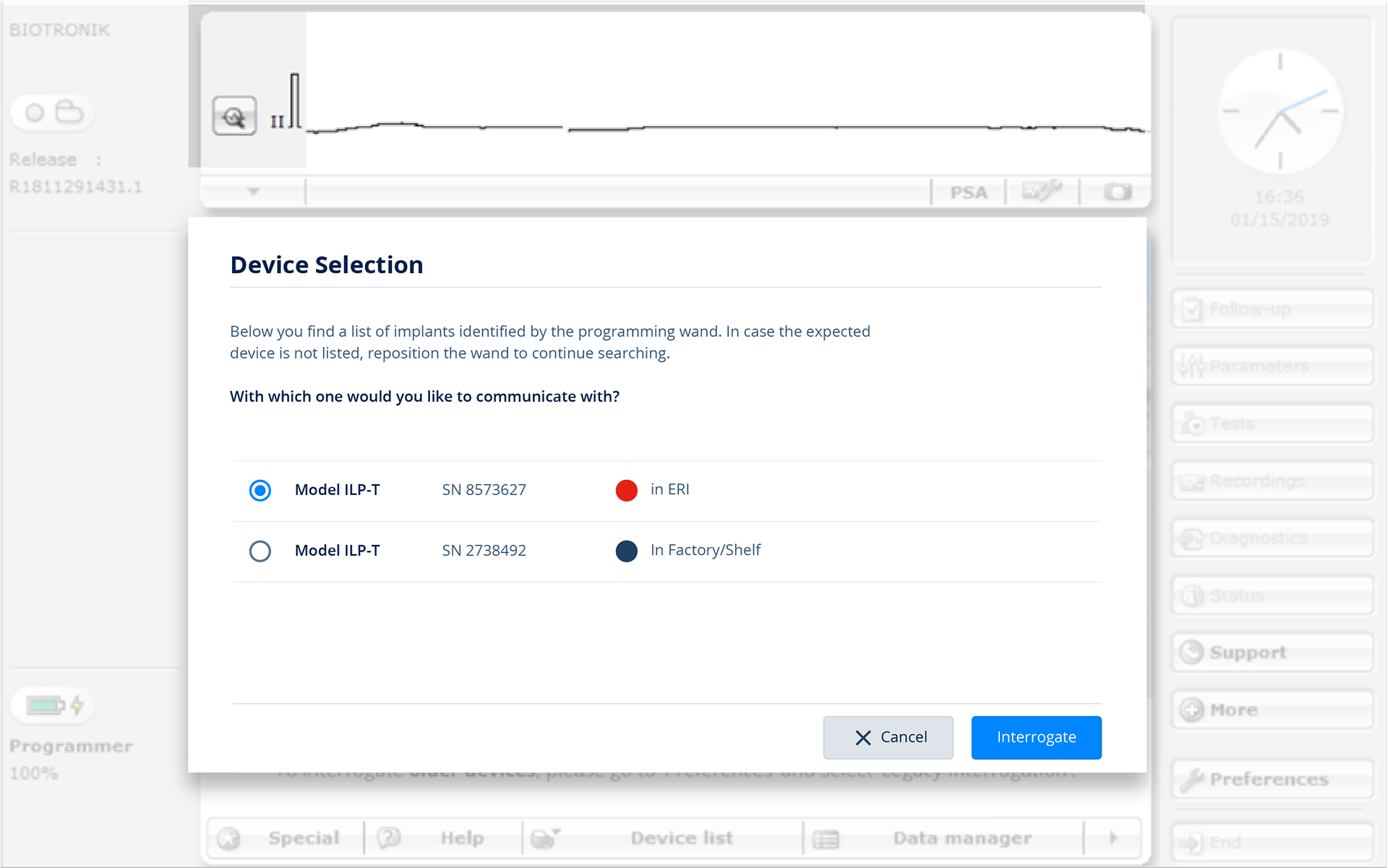Select Model ILP-T SN 8573627 radio button
This screenshot has width=1388, height=868.
coord(260,490)
